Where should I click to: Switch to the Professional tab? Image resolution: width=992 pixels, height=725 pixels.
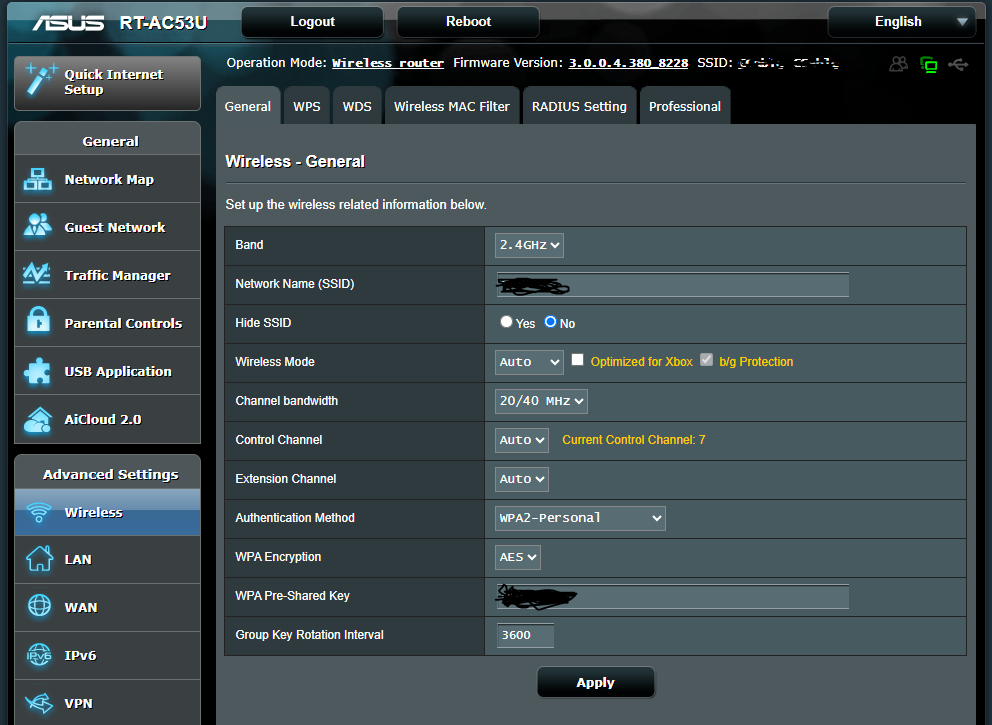[684, 107]
